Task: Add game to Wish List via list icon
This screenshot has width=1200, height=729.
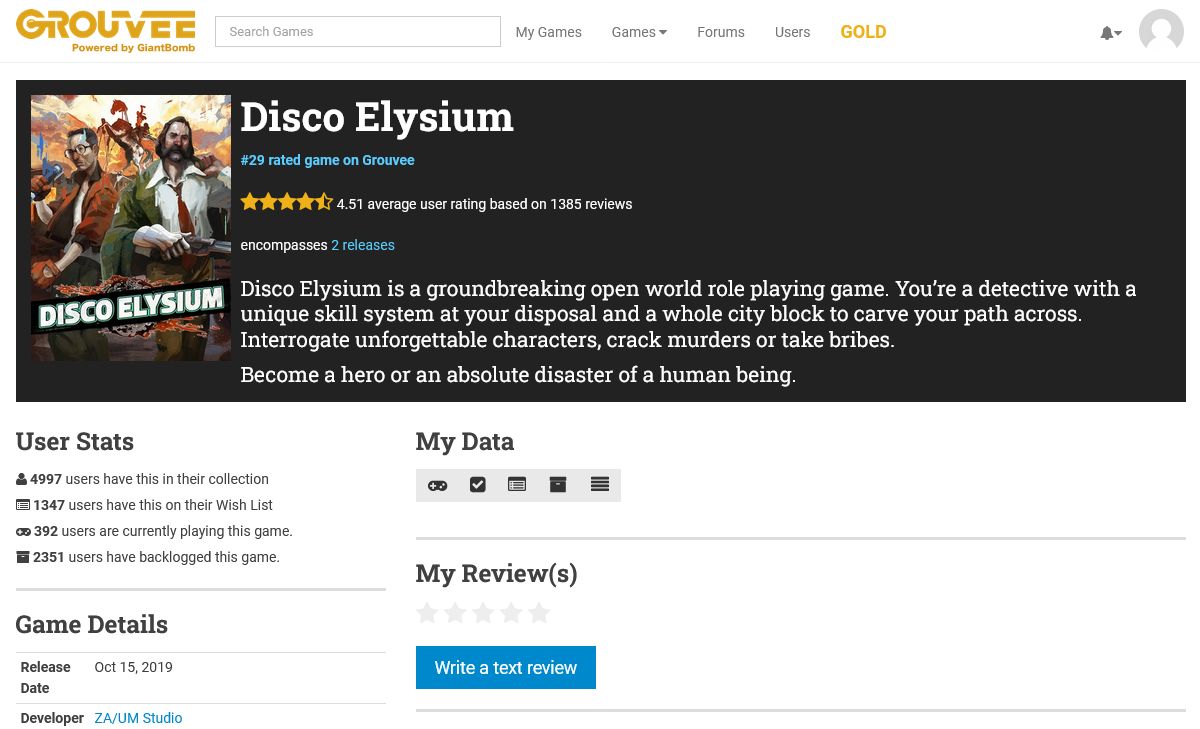Action: [x=517, y=485]
